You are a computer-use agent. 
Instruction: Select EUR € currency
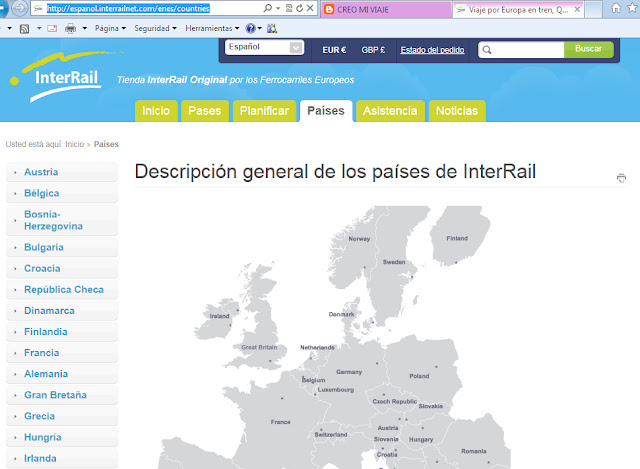[x=334, y=50]
